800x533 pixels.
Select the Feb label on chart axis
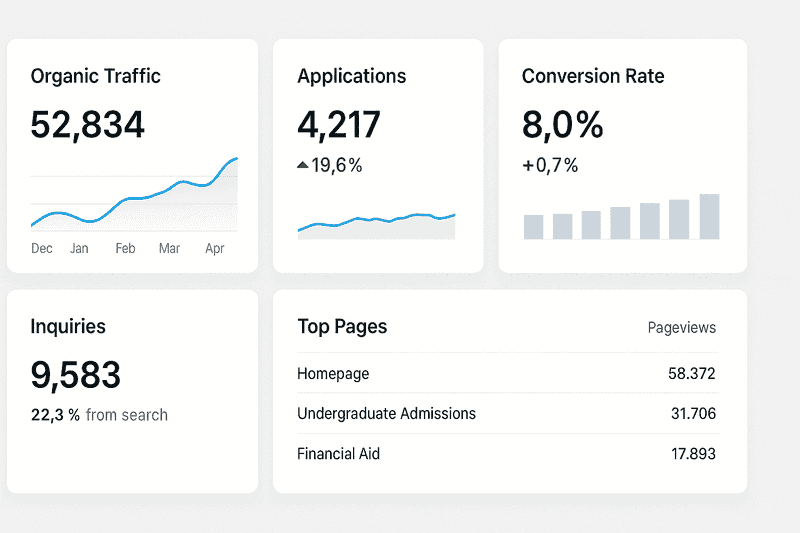125,248
